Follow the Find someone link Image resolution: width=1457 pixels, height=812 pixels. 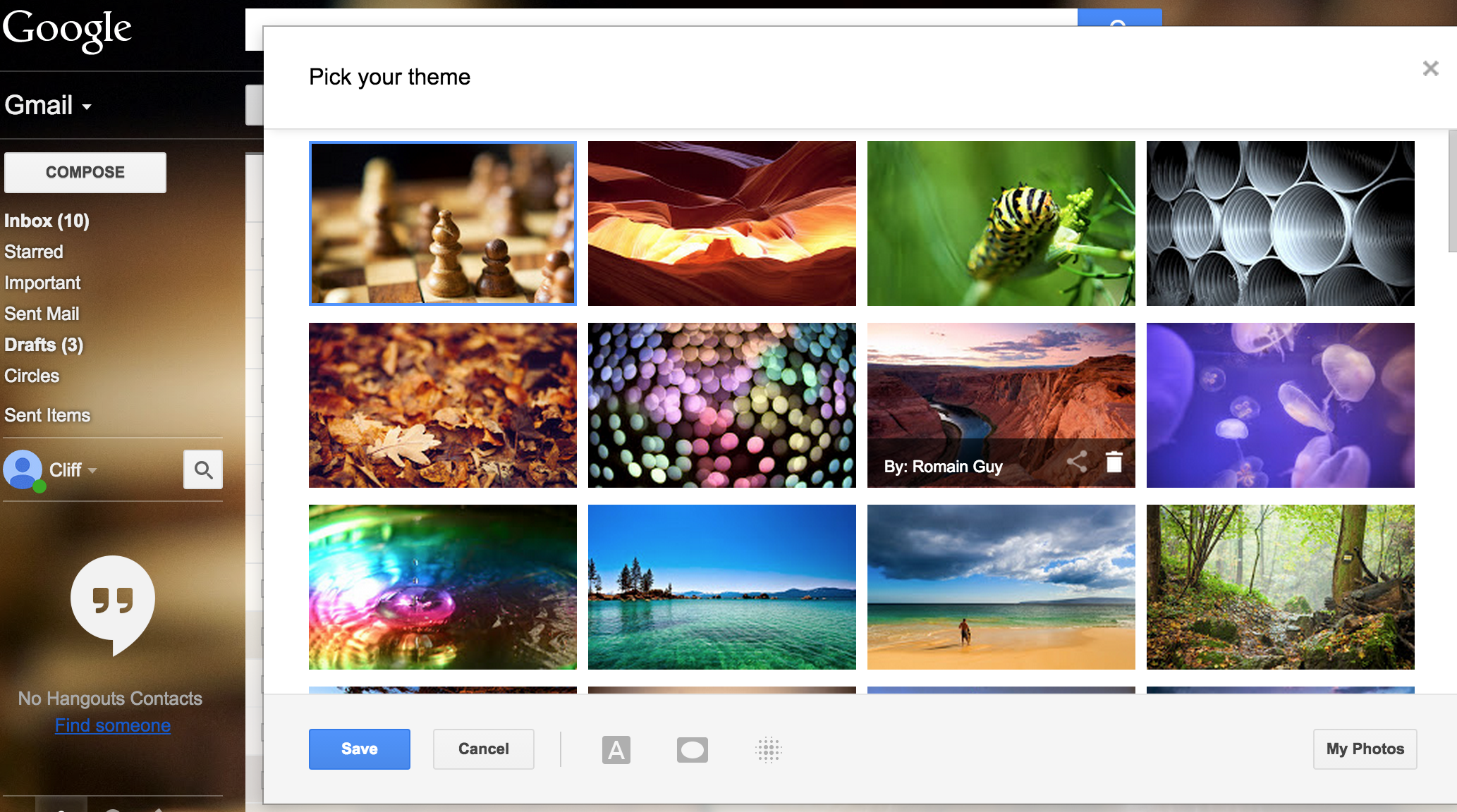[113, 725]
